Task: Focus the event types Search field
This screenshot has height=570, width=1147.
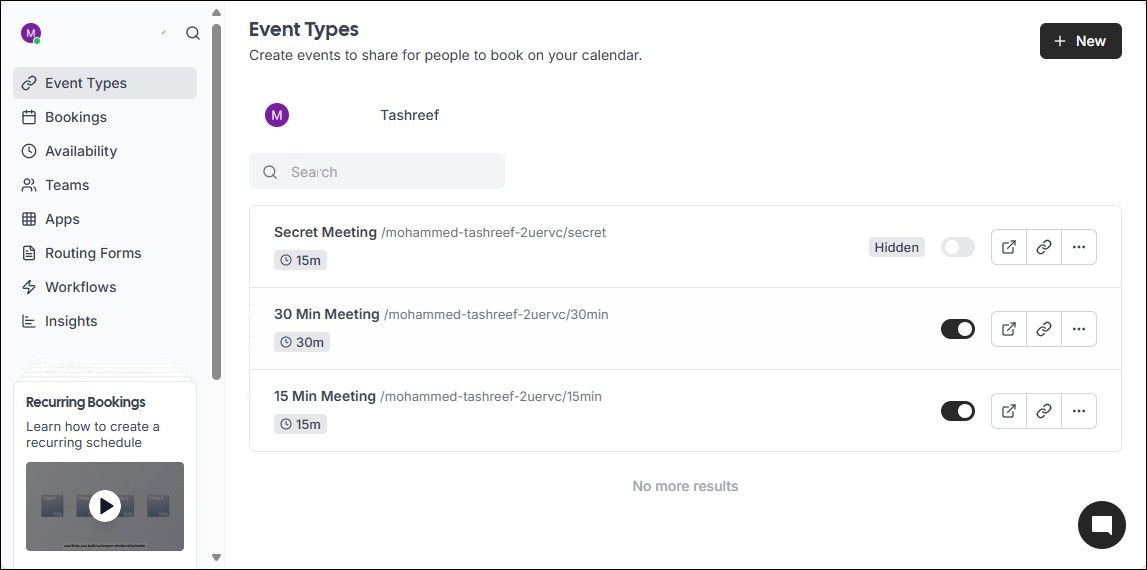Action: click(x=377, y=171)
